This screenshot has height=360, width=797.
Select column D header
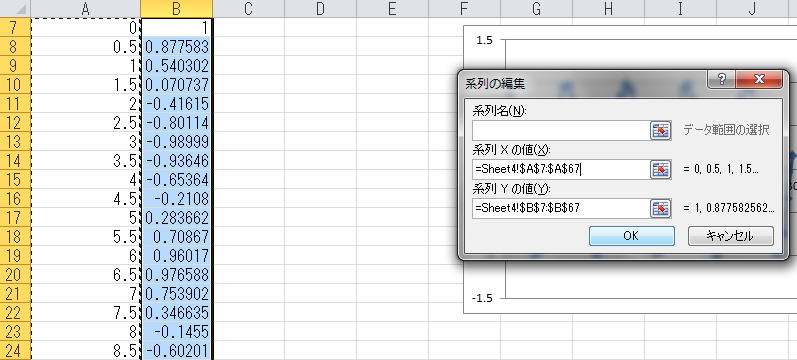coord(320,9)
